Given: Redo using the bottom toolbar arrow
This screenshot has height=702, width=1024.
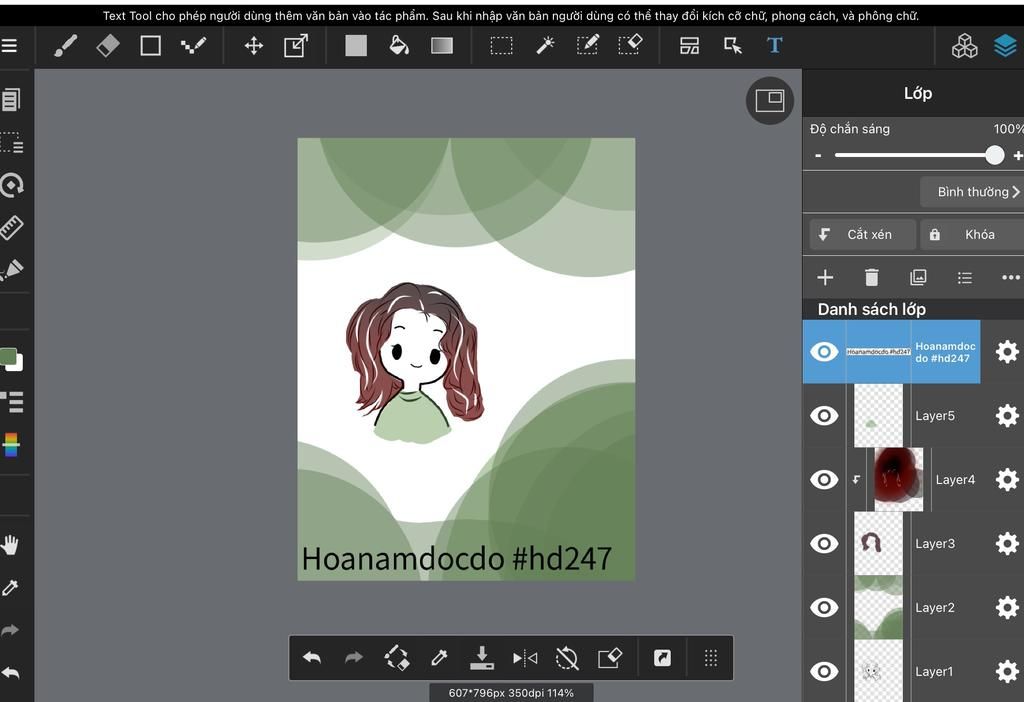Looking at the screenshot, I should pyautogui.click(x=354, y=658).
